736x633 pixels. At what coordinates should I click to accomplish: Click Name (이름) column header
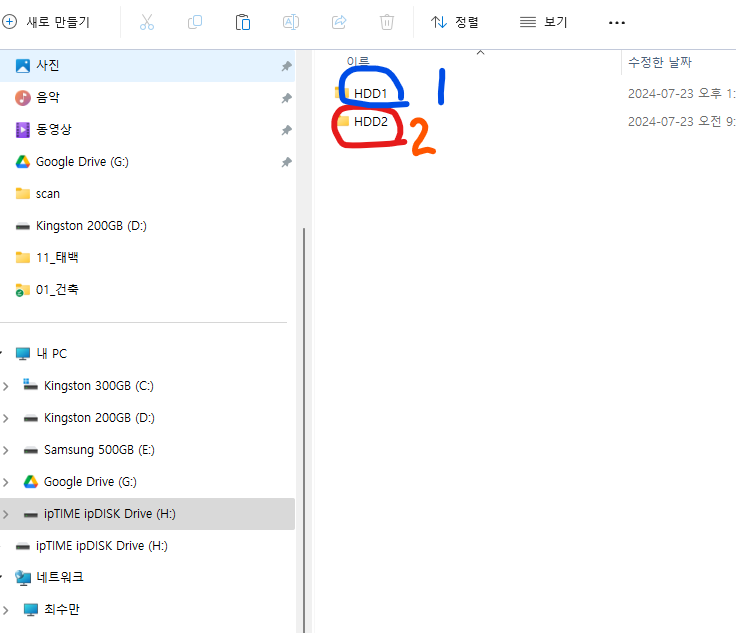click(x=358, y=61)
